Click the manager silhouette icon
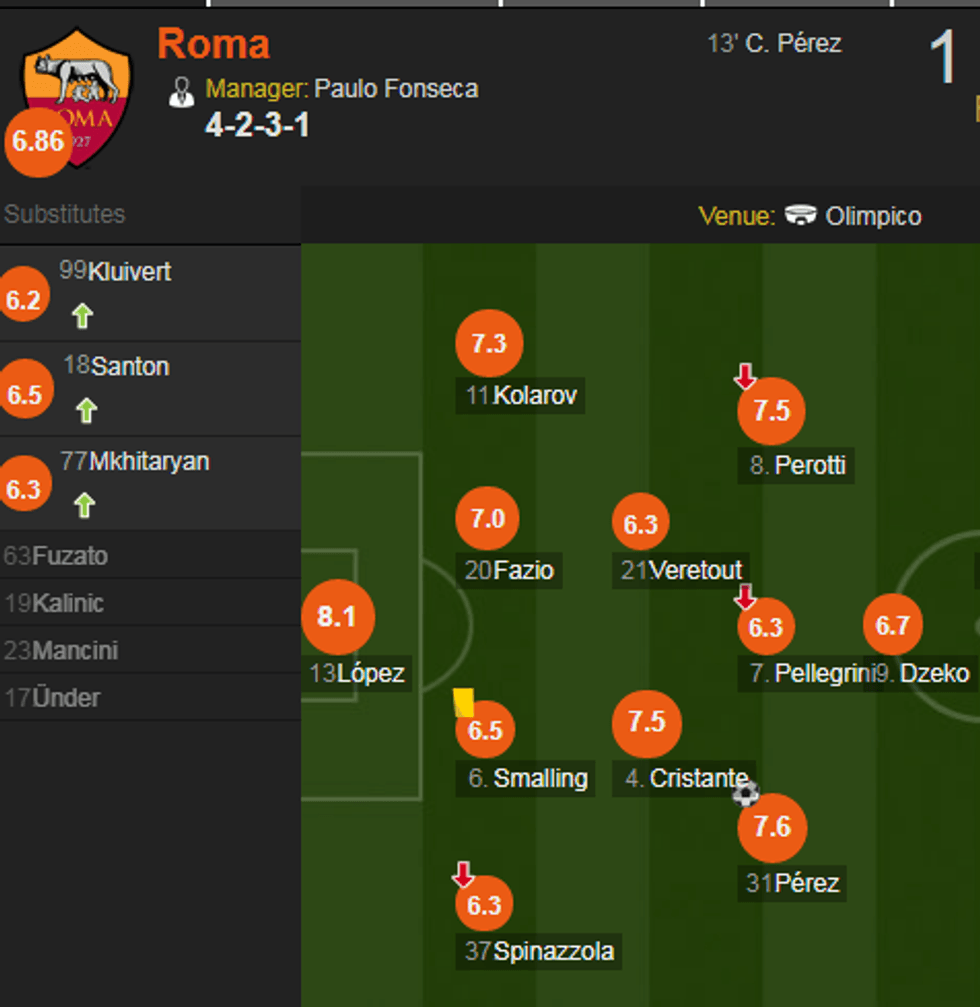Viewport: 980px width, 1007px height. [x=181, y=91]
